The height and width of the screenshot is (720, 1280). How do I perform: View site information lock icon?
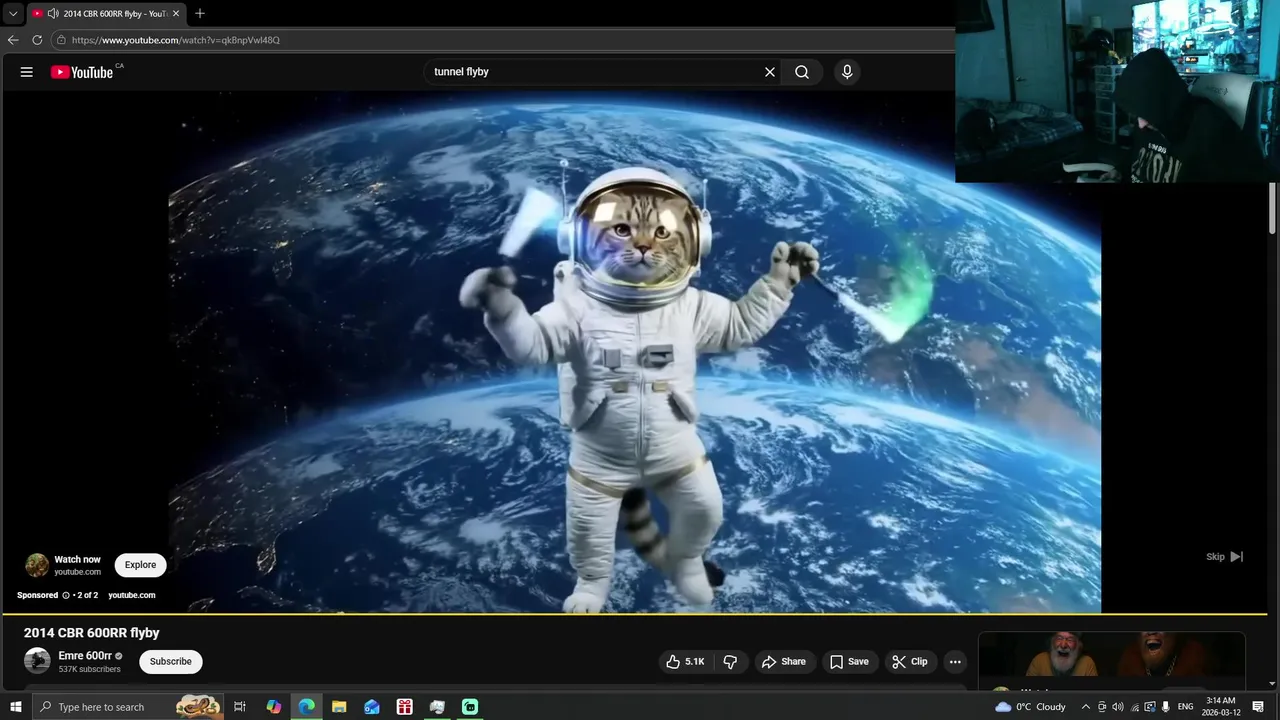(x=61, y=40)
